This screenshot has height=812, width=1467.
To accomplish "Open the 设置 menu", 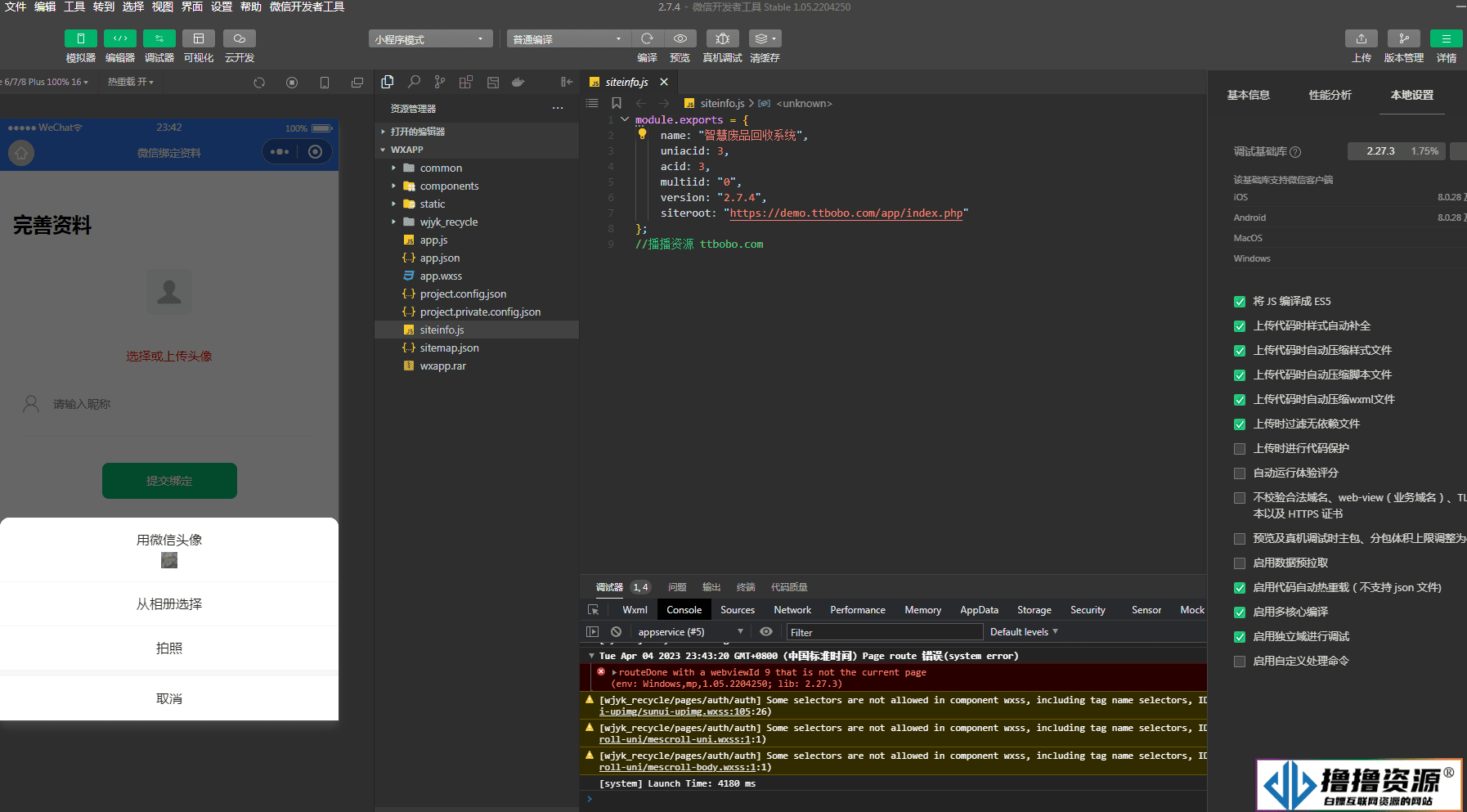I will point(222,7).
